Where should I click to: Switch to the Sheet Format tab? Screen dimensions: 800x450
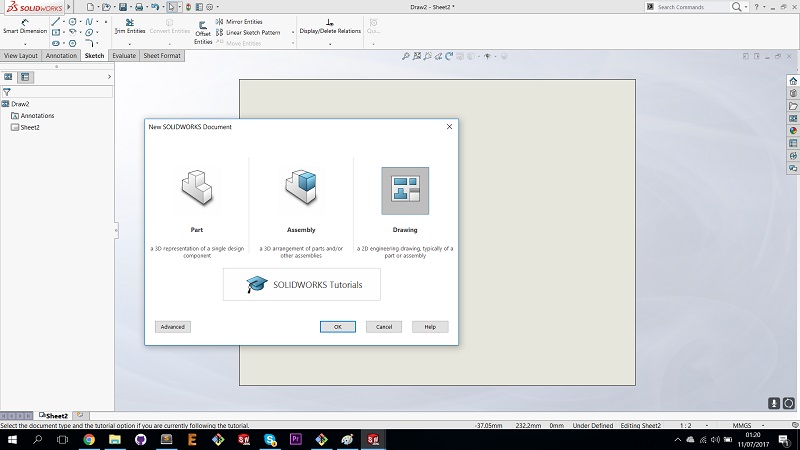pyautogui.click(x=162, y=56)
